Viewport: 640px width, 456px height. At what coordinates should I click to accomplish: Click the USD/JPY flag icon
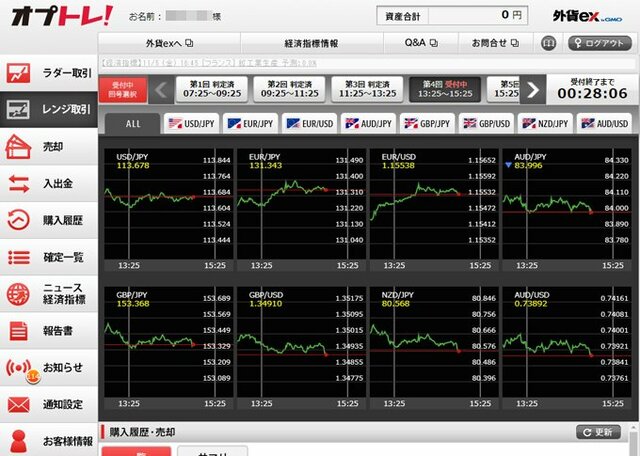click(x=175, y=123)
